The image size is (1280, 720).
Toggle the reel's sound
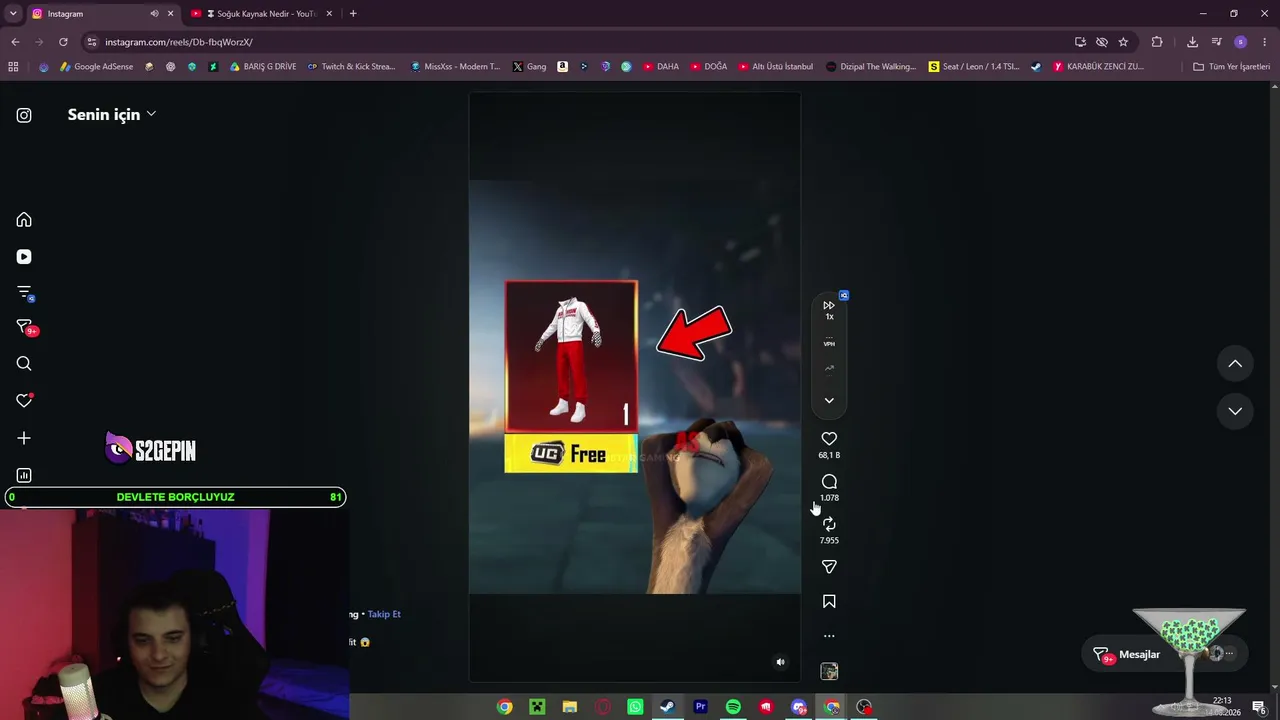tap(781, 662)
